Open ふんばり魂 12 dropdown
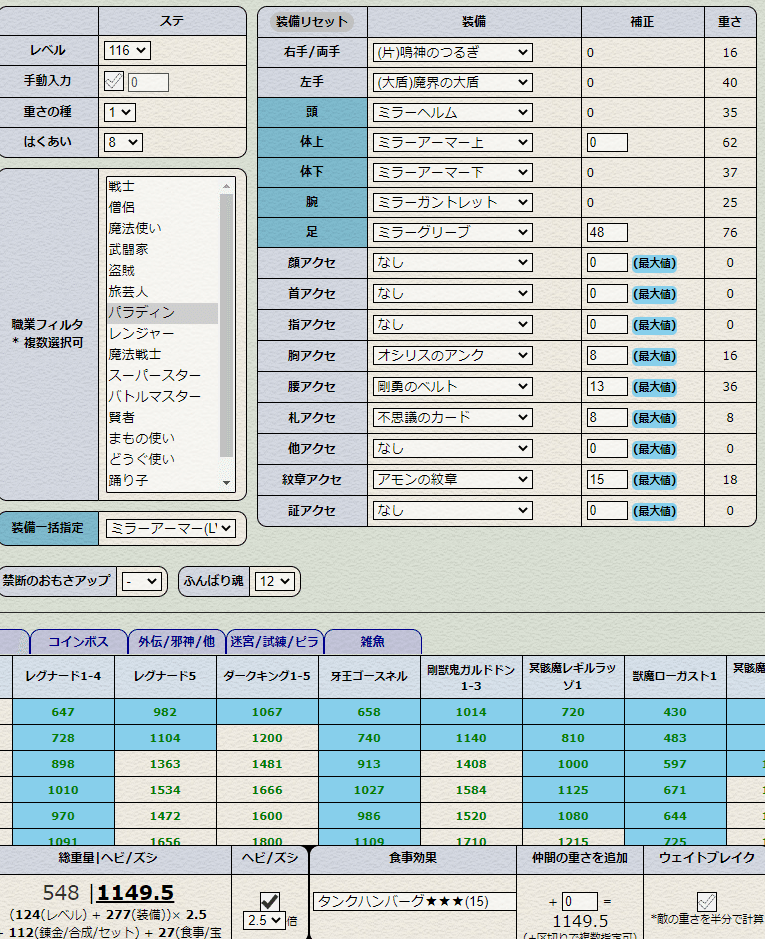765x939 pixels. tap(275, 581)
